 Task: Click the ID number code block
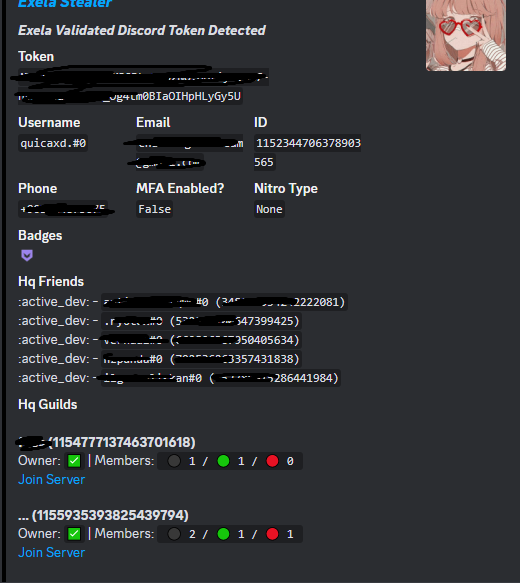pyautogui.click(x=307, y=152)
